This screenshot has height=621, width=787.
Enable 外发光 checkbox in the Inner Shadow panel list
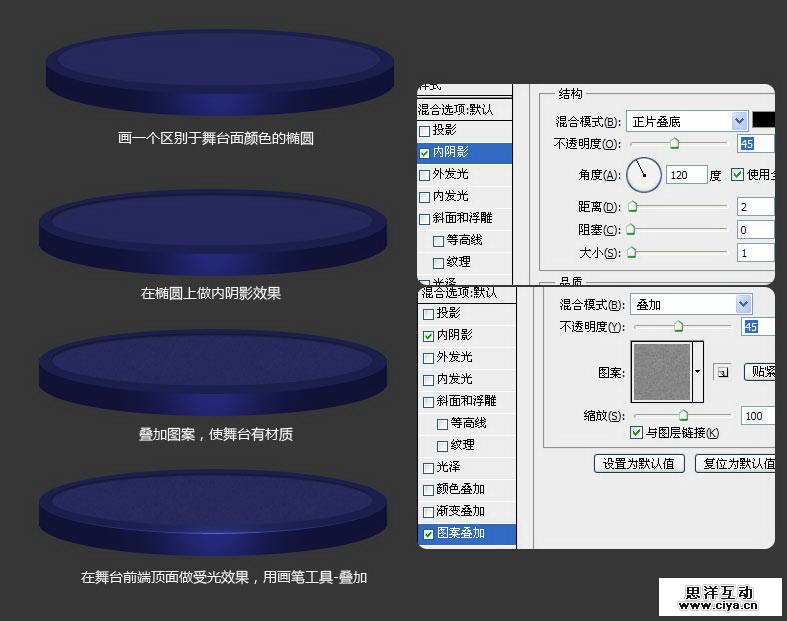pos(424,175)
